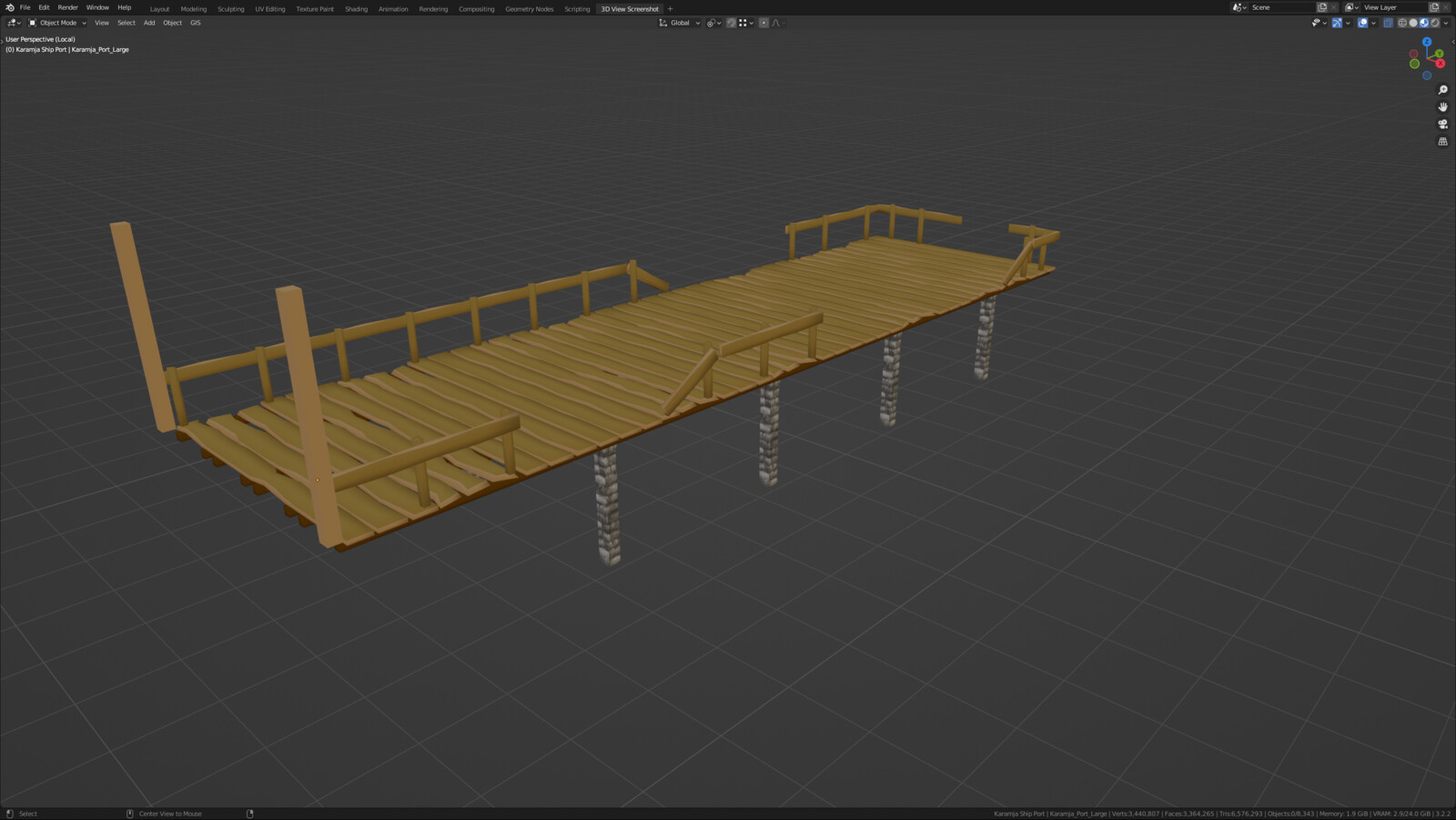Toggle proportional editing

pos(763,23)
